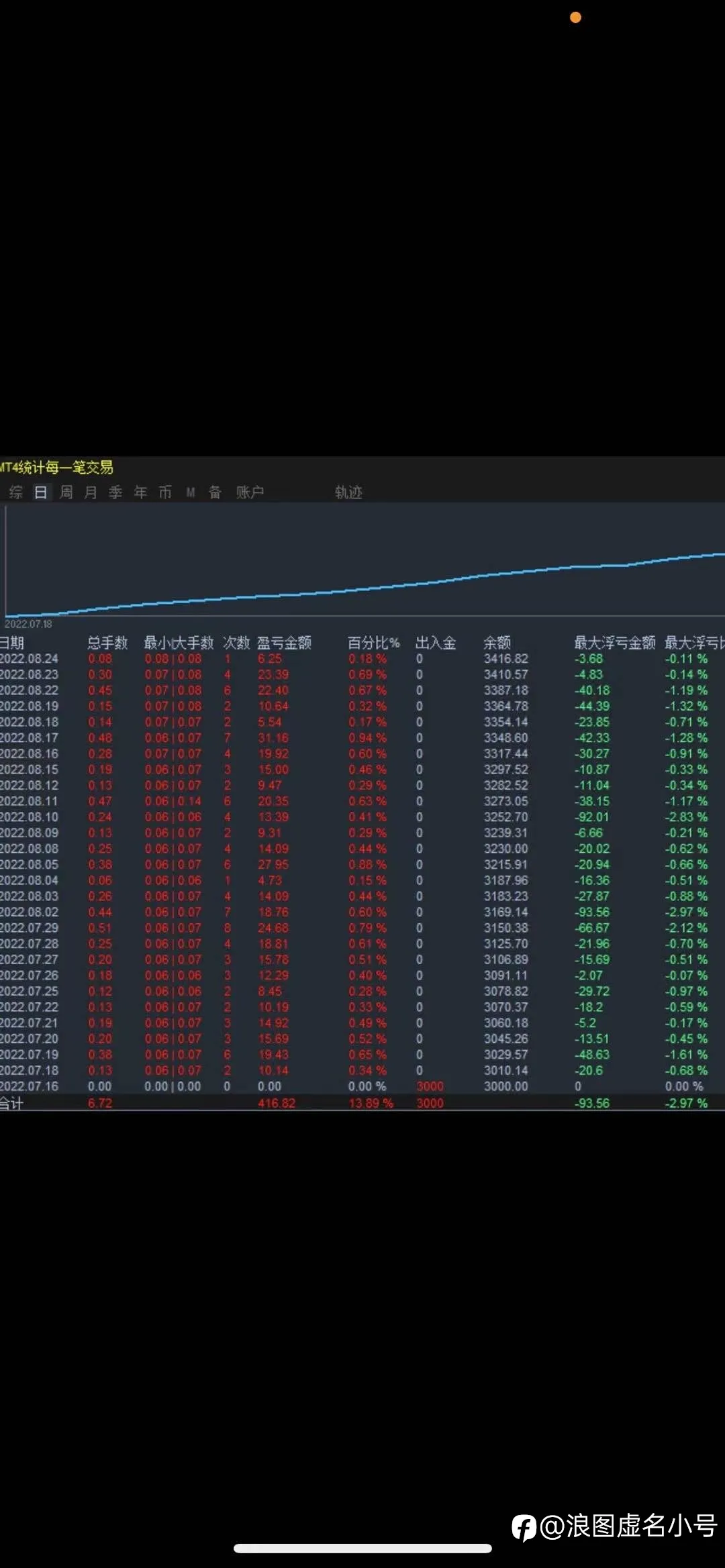Screen dimensions: 725x1568
Task: Click the lot range 0.06 | 0.14
Action: (173, 801)
